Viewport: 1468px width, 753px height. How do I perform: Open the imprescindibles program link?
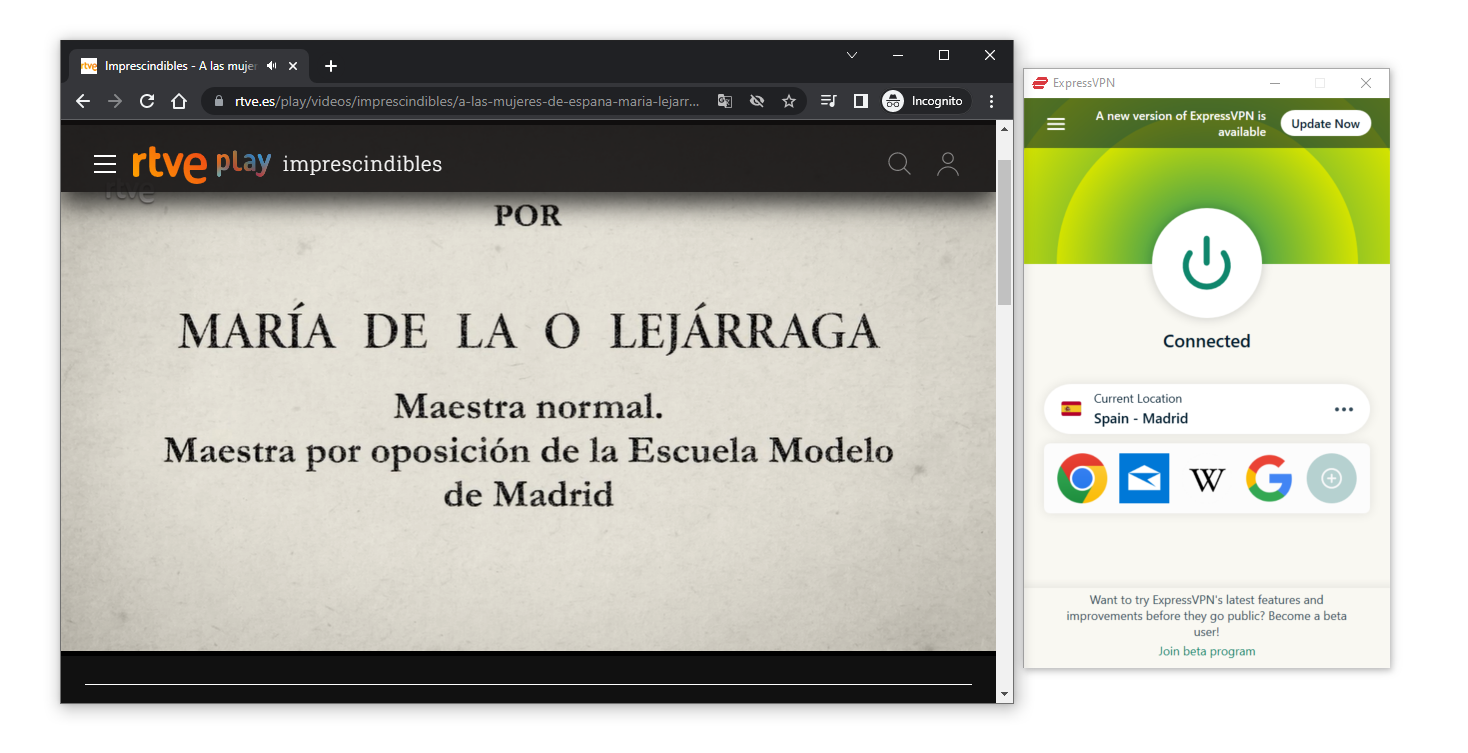pyautogui.click(x=362, y=164)
